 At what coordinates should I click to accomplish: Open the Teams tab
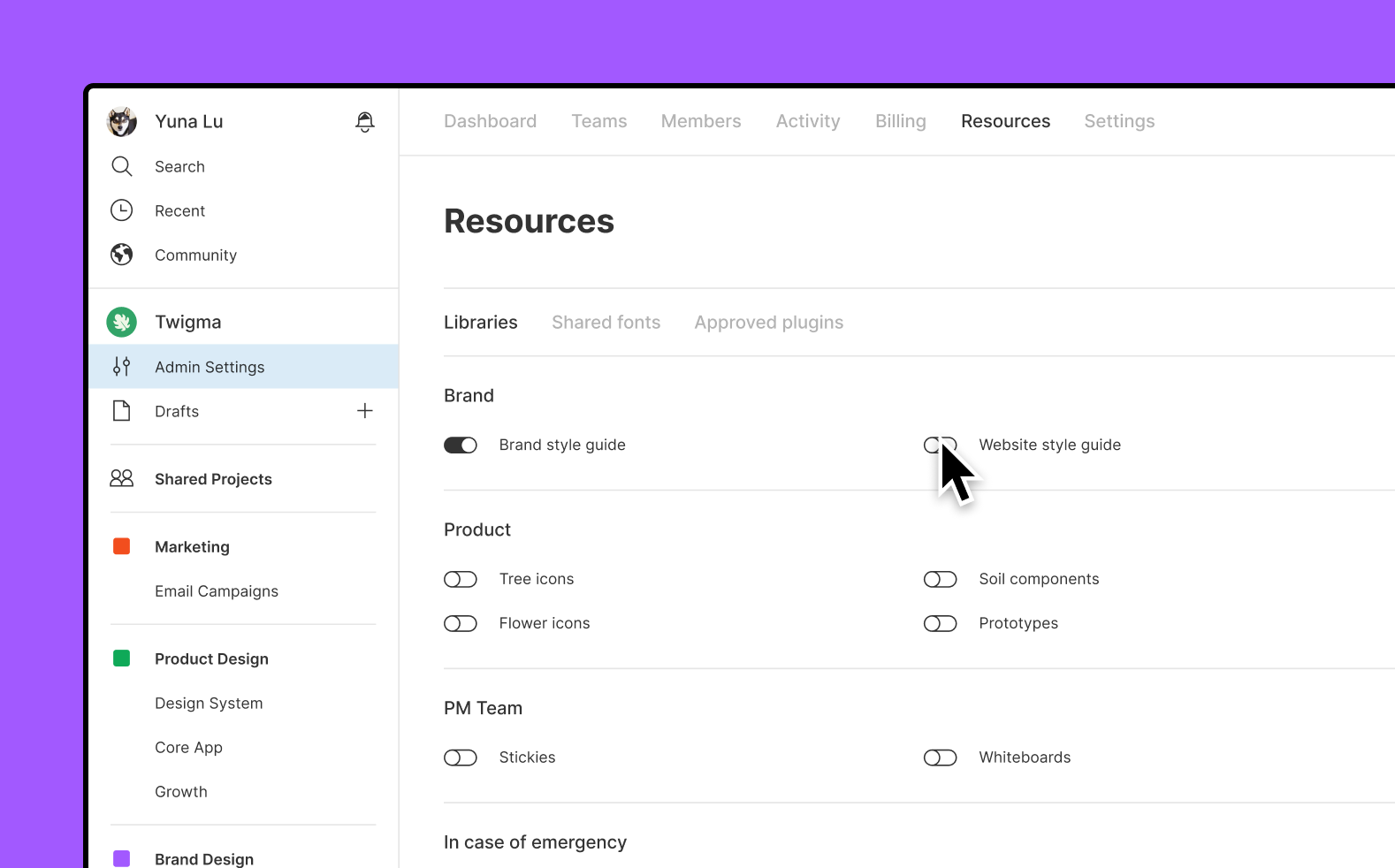pyautogui.click(x=598, y=121)
